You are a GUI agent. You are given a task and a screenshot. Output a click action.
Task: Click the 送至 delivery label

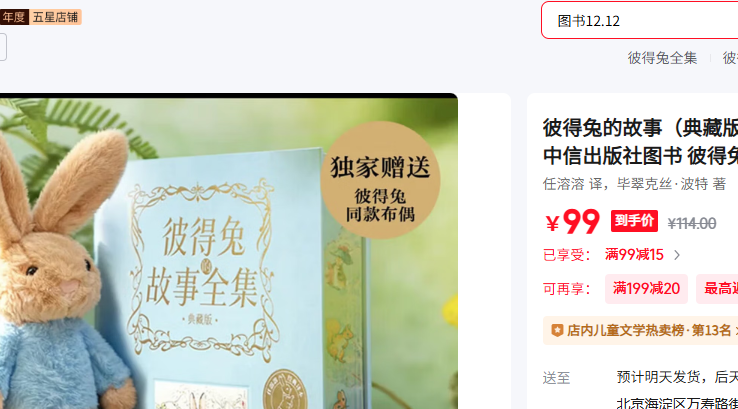click(556, 378)
